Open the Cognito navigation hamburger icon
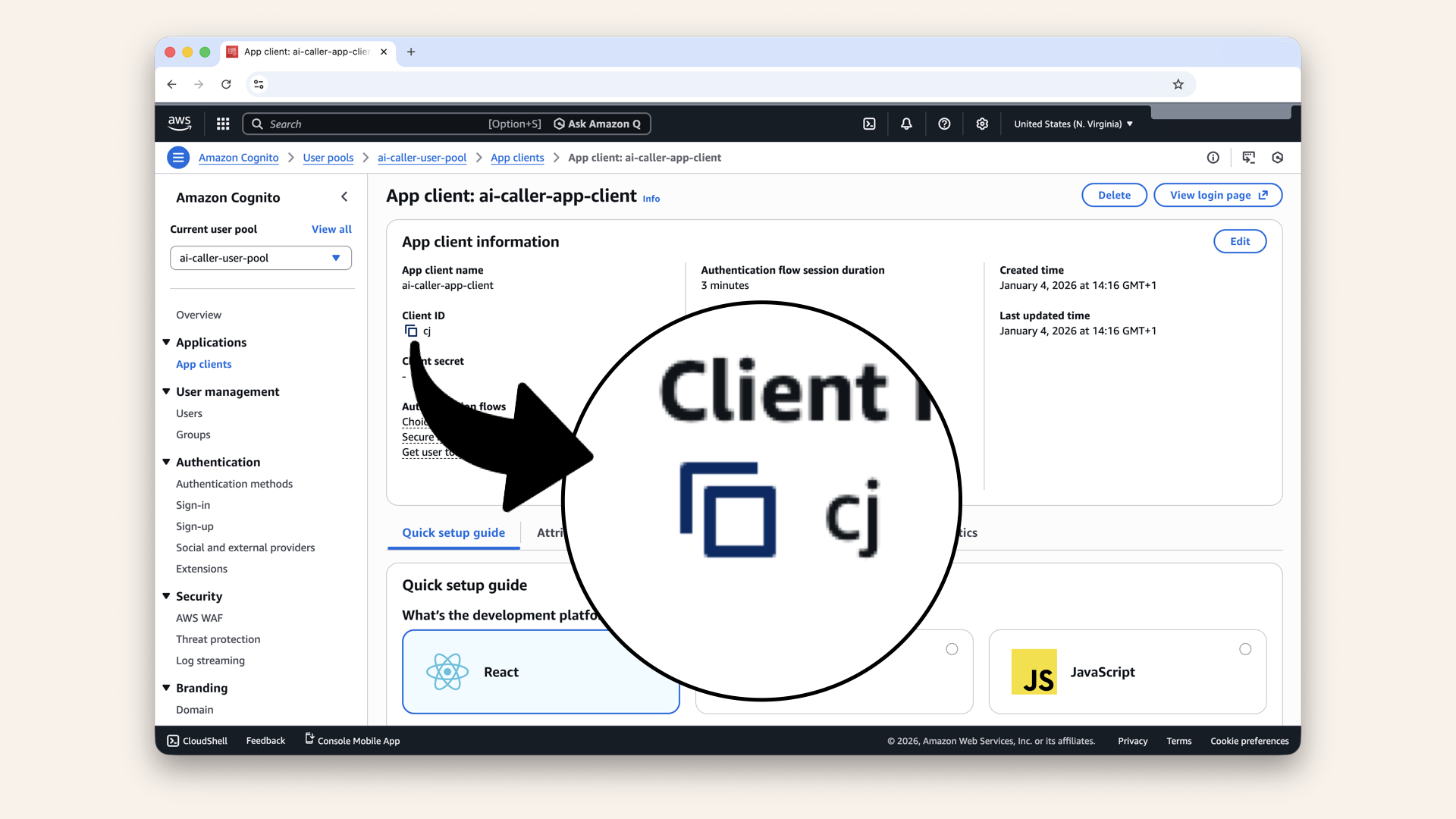The image size is (1456, 819). point(178,158)
